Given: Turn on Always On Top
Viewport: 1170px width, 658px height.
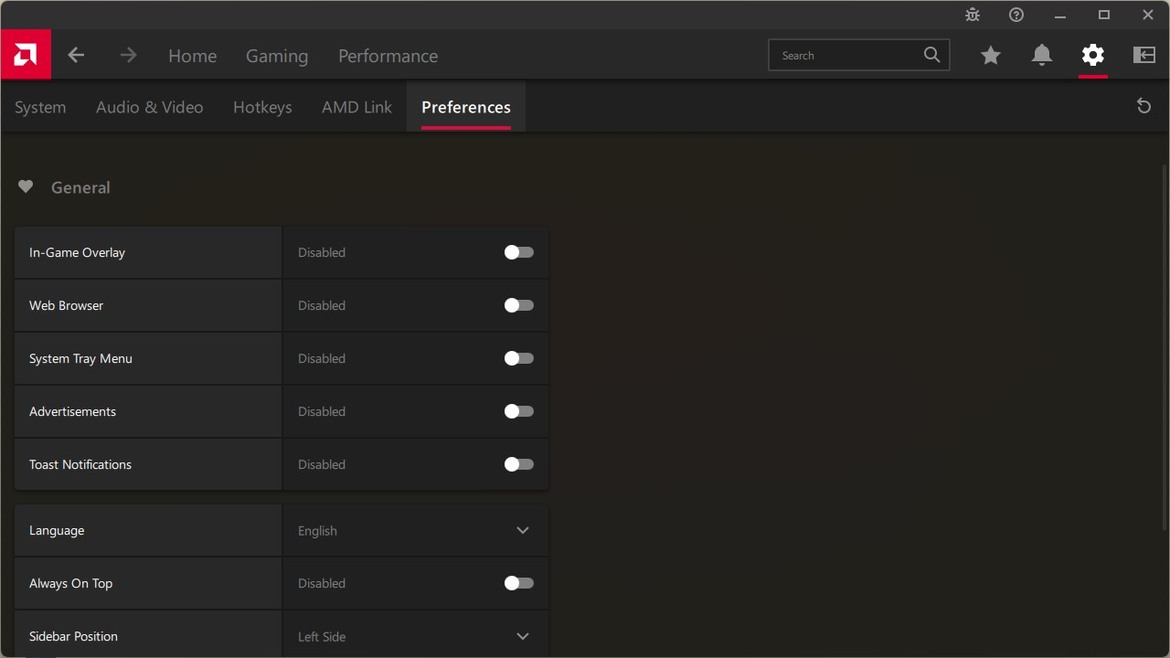Looking at the screenshot, I should [x=519, y=583].
